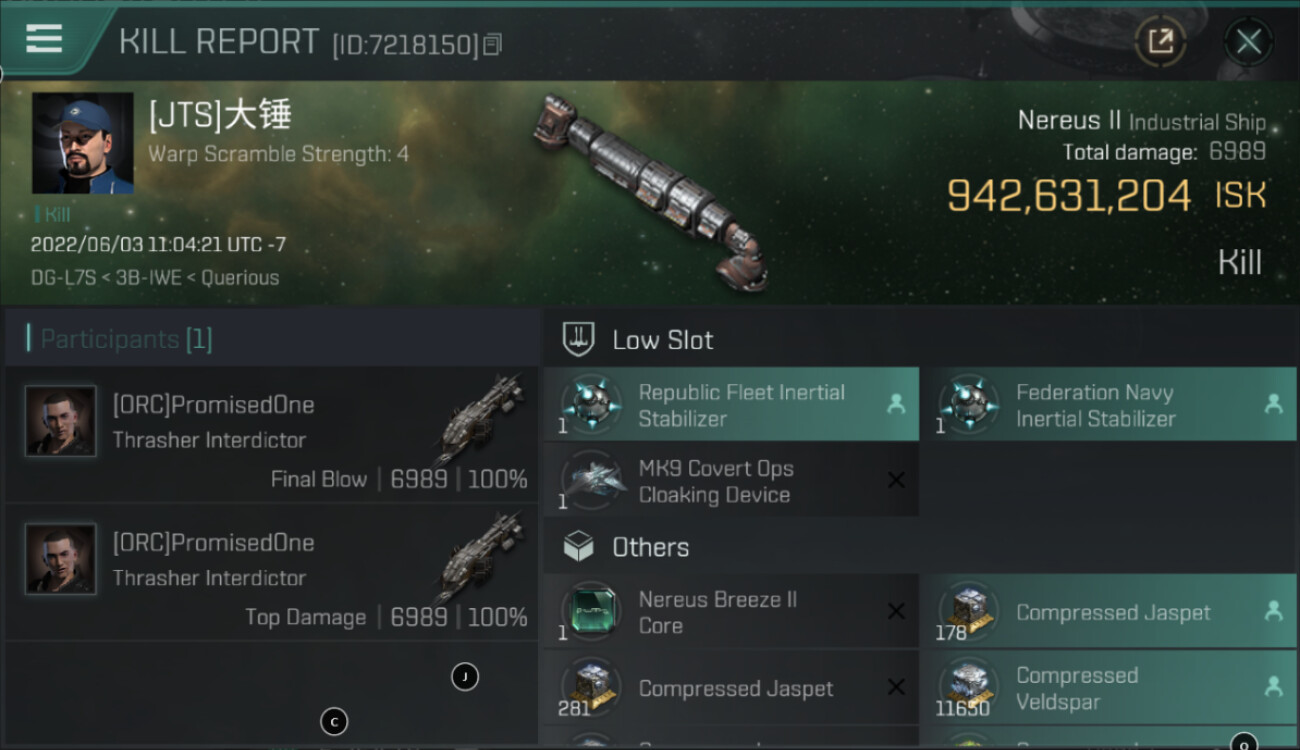Open the hamburger menu

44,39
